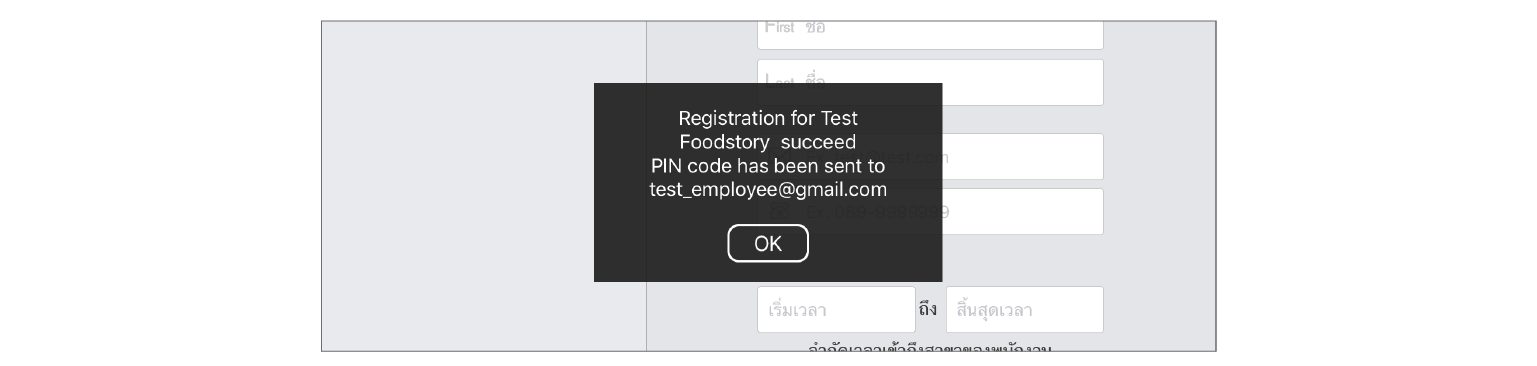
Task: Open the เริ่มเวลา start time field
Action: point(836,310)
